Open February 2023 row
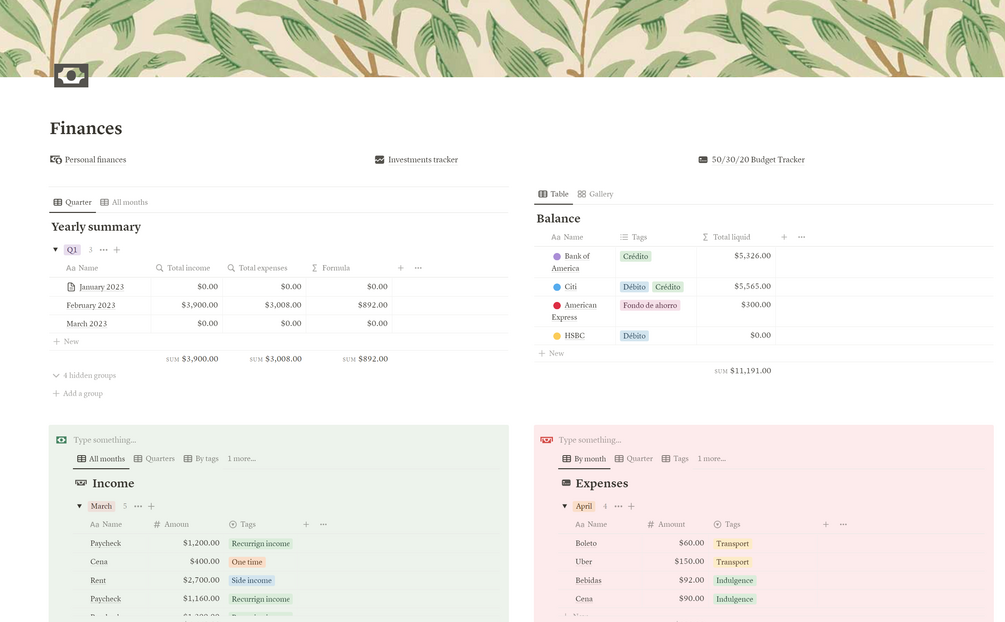The image size is (1005, 622). click(90, 305)
